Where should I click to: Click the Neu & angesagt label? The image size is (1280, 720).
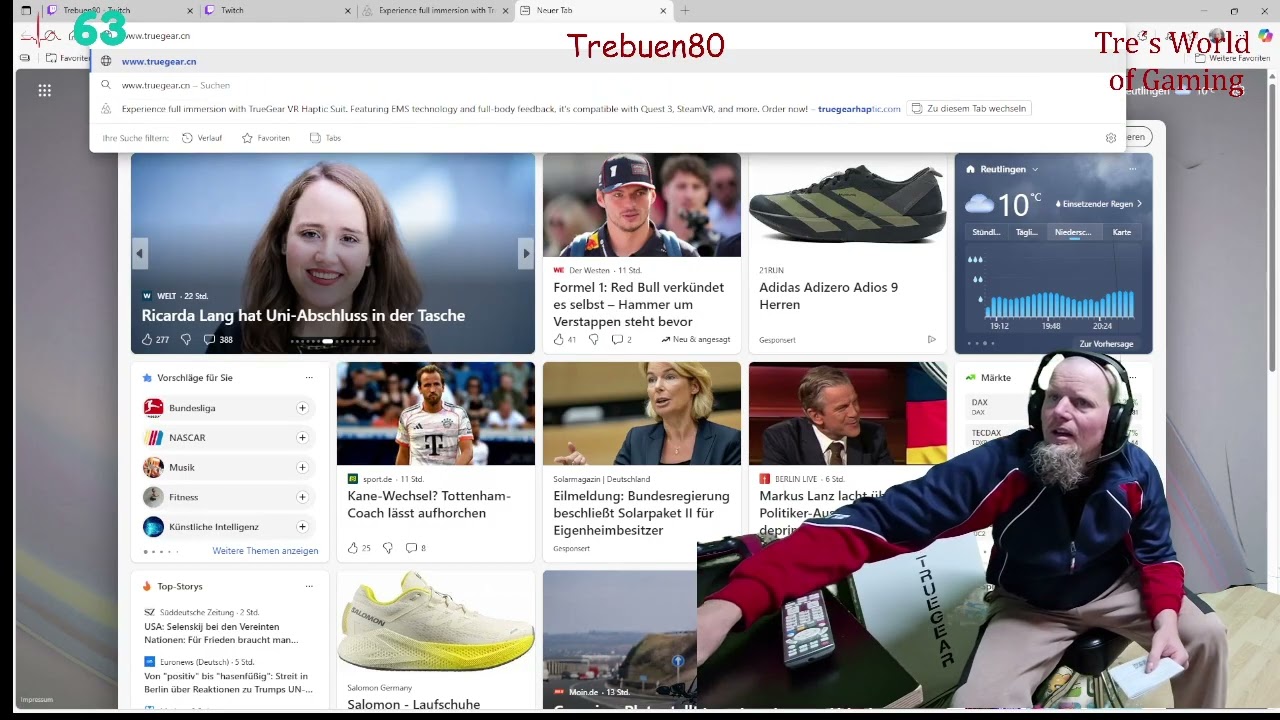(x=696, y=340)
